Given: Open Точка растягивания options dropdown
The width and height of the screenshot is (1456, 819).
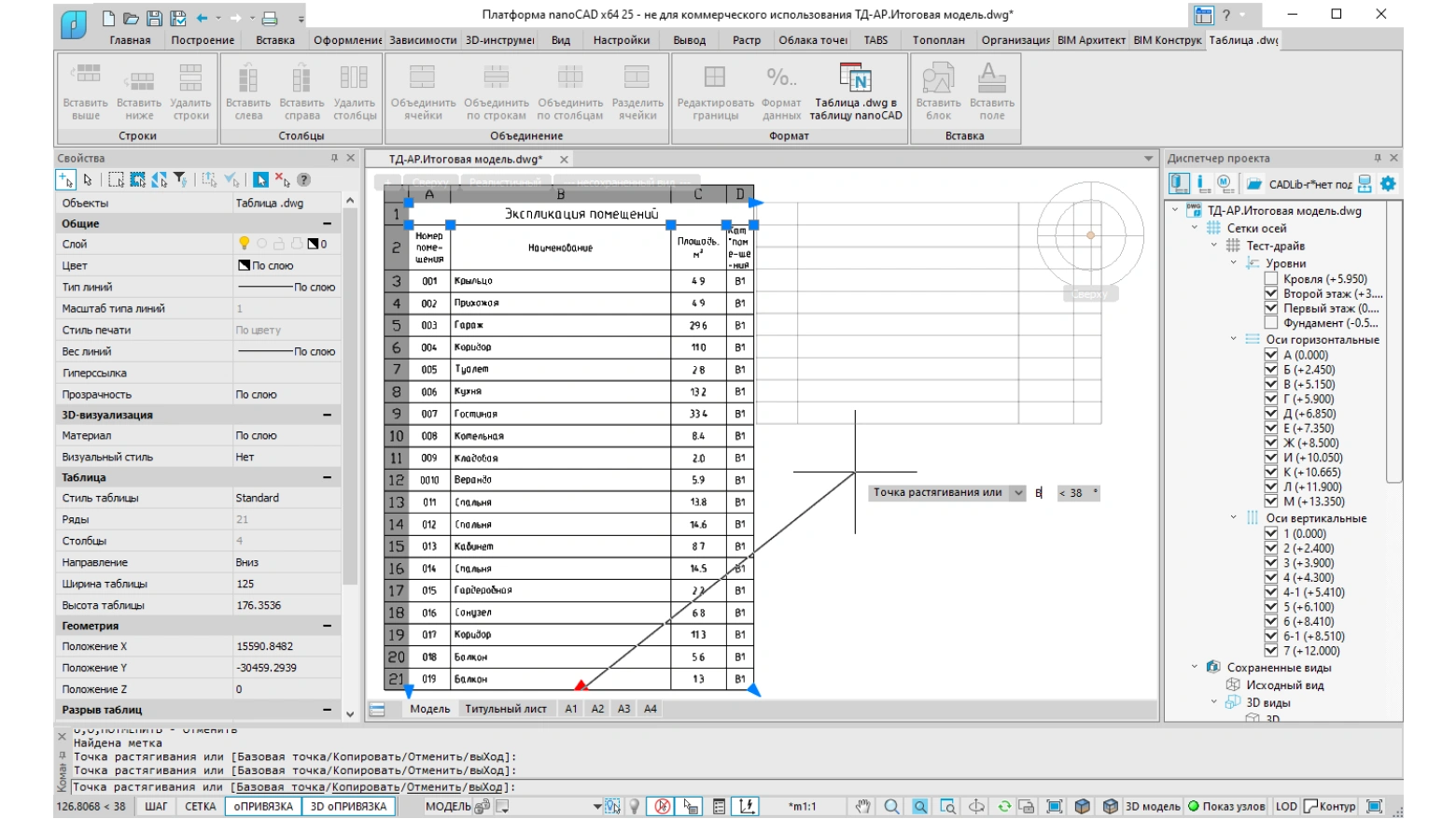Looking at the screenshot, I should tap(1018, 493).
